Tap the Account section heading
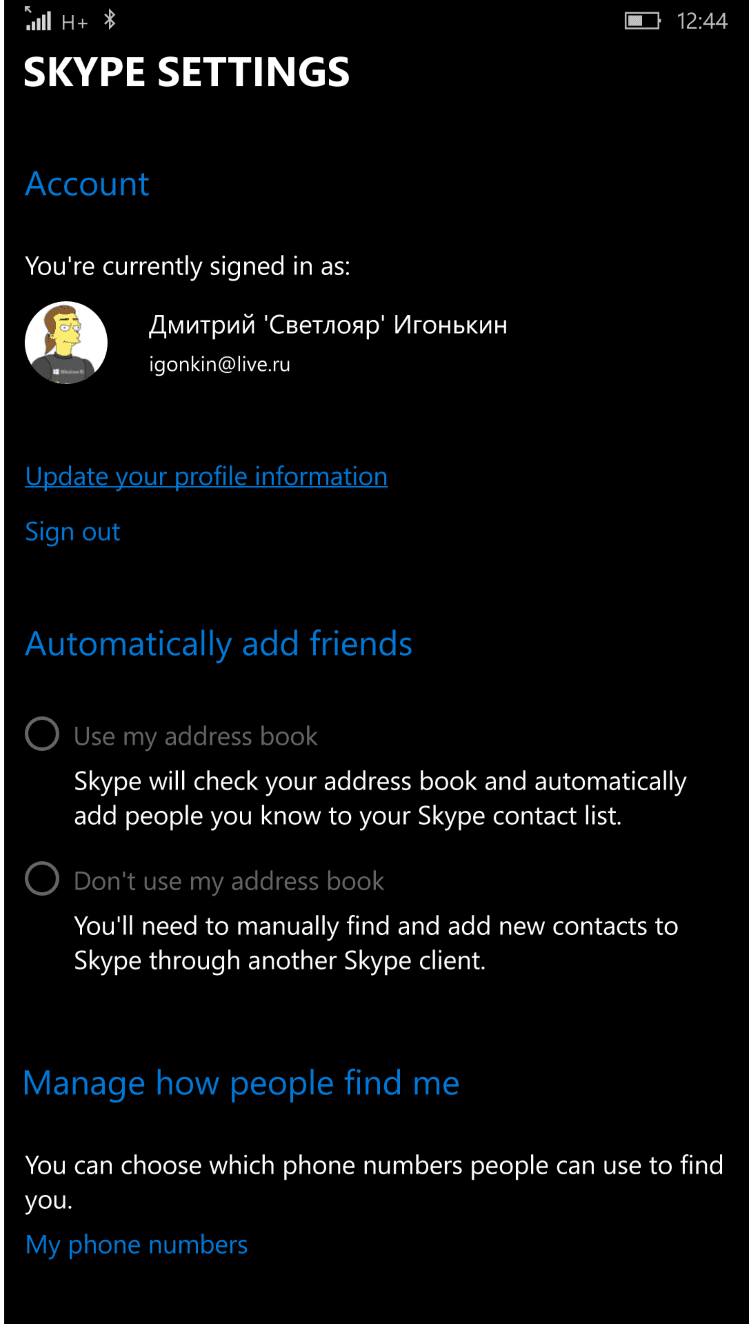The height and width of the screenshot is (1324, 752). 87,184
